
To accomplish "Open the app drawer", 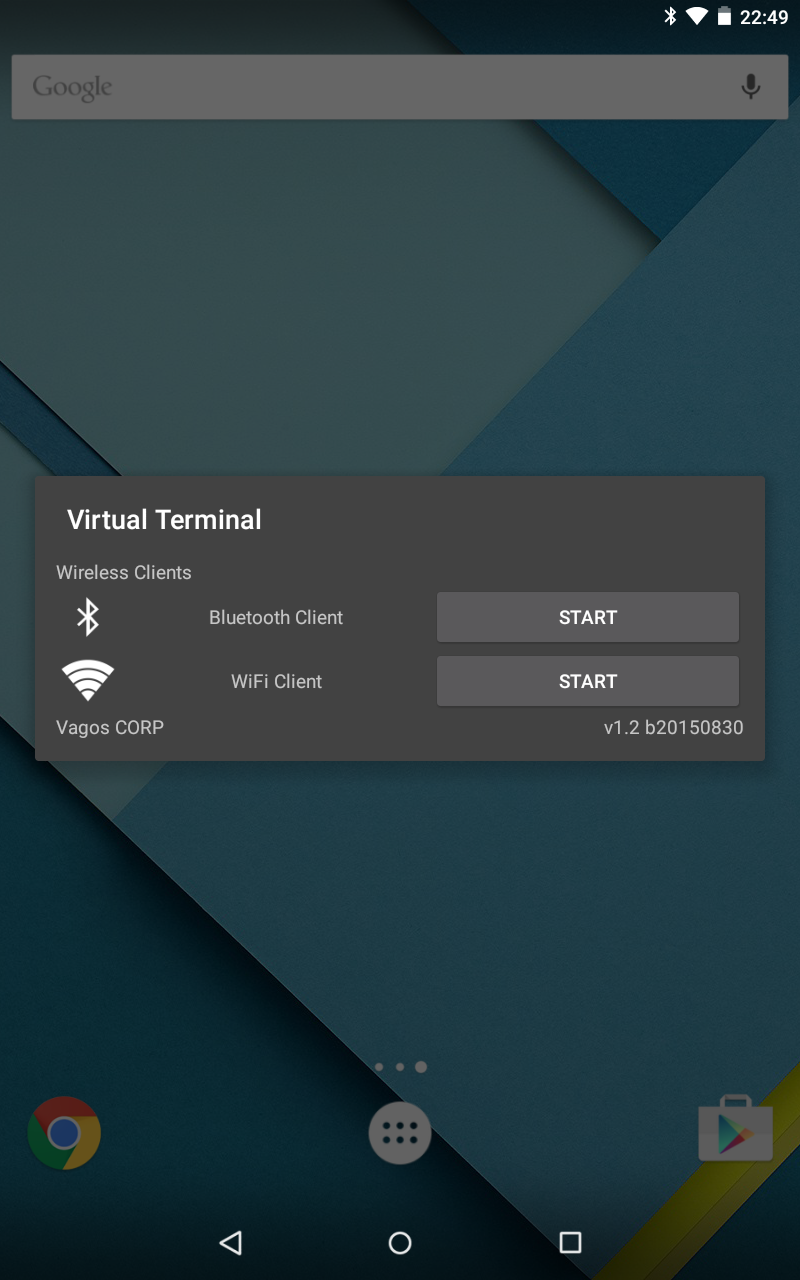I will (x=400, y=1133).
